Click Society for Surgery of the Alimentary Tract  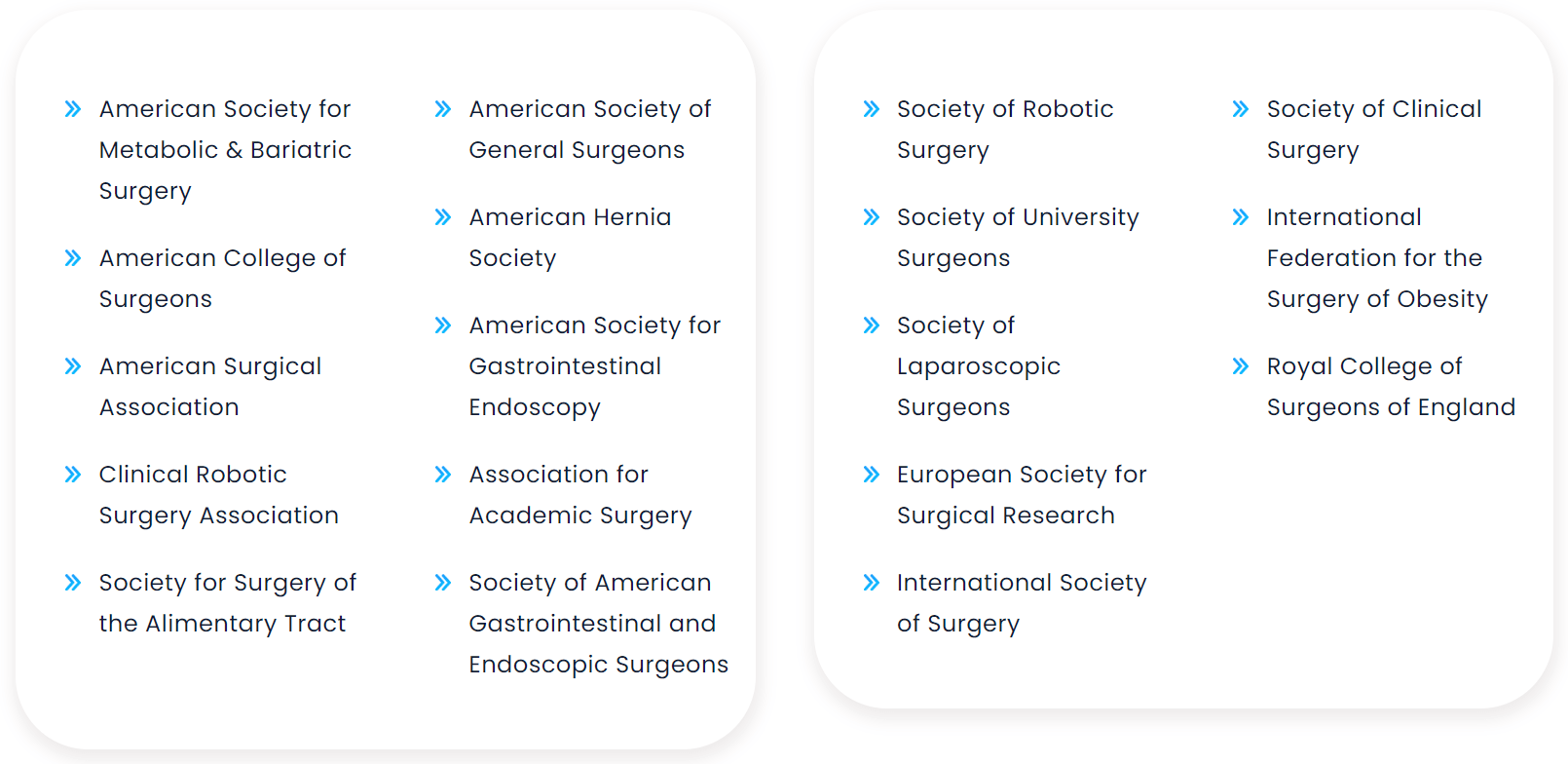(227, 603)
